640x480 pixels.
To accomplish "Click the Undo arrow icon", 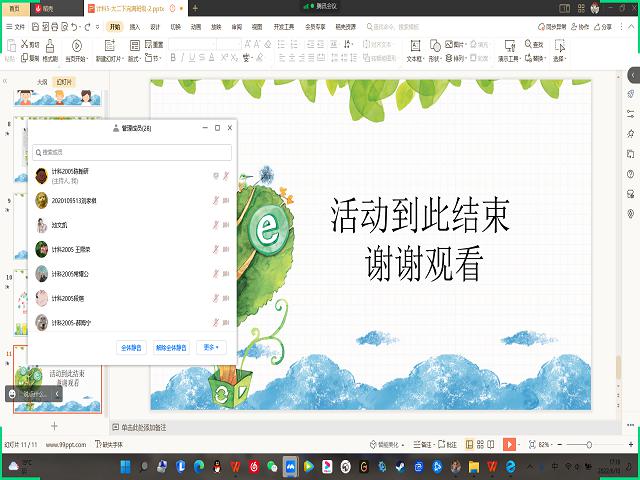I will click(x=74, y=27).
